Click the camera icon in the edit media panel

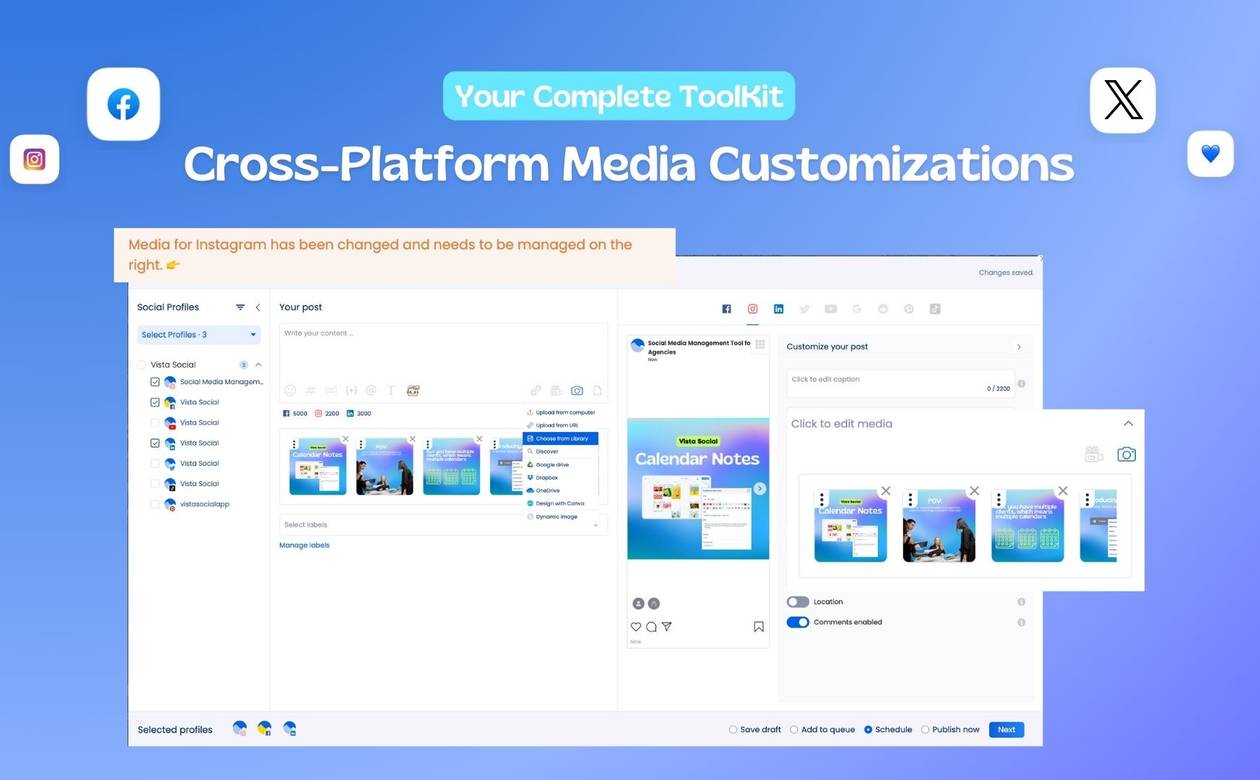pos(1126,454)
